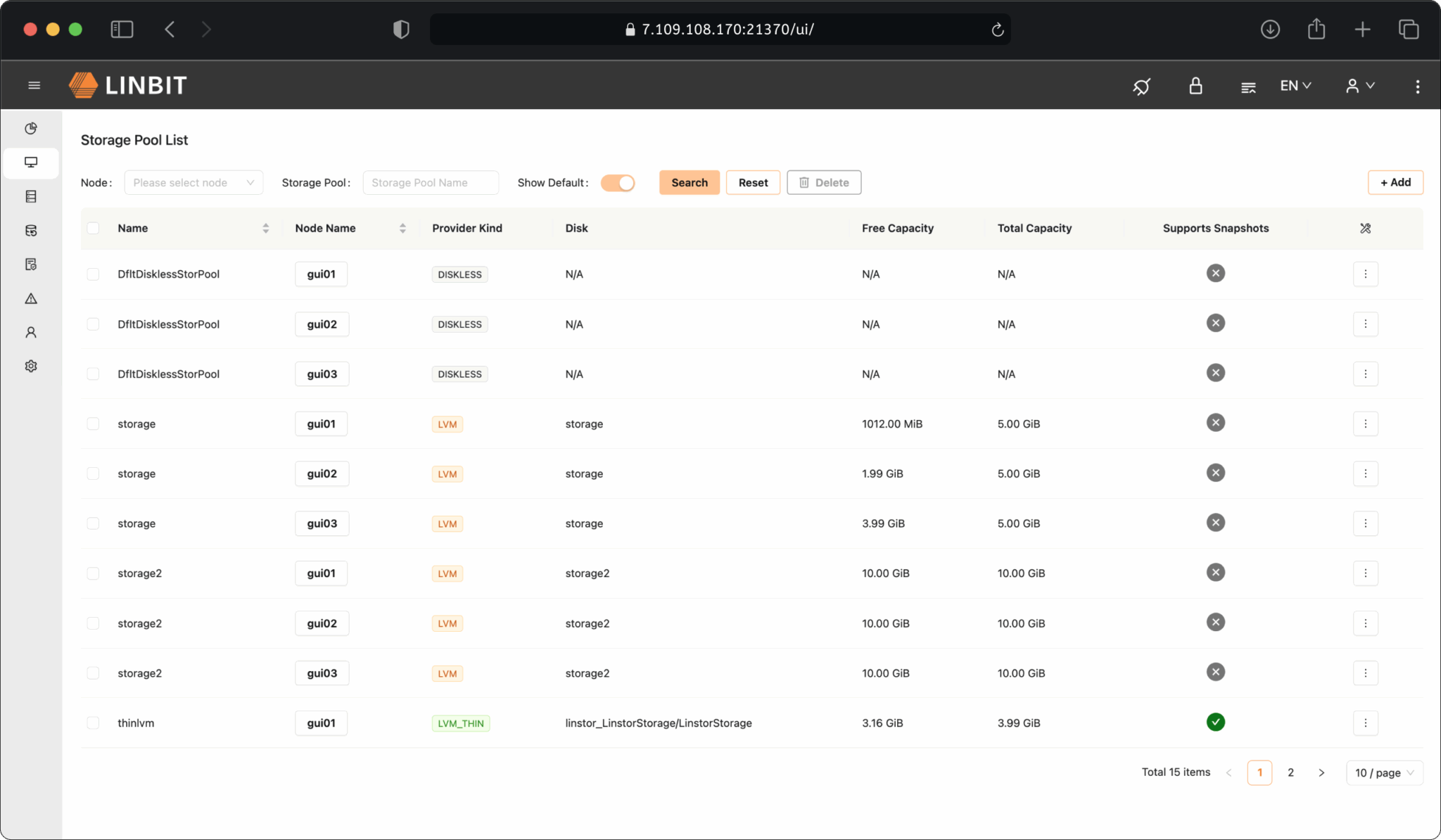Open the kebab menu at the top right

click(x=1417, y=85)
